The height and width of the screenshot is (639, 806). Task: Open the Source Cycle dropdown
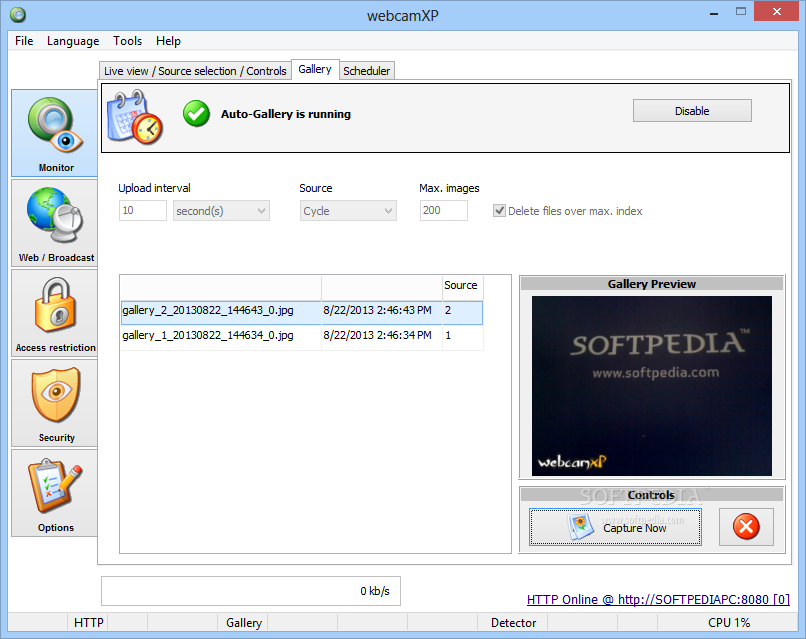pos(348,211)
